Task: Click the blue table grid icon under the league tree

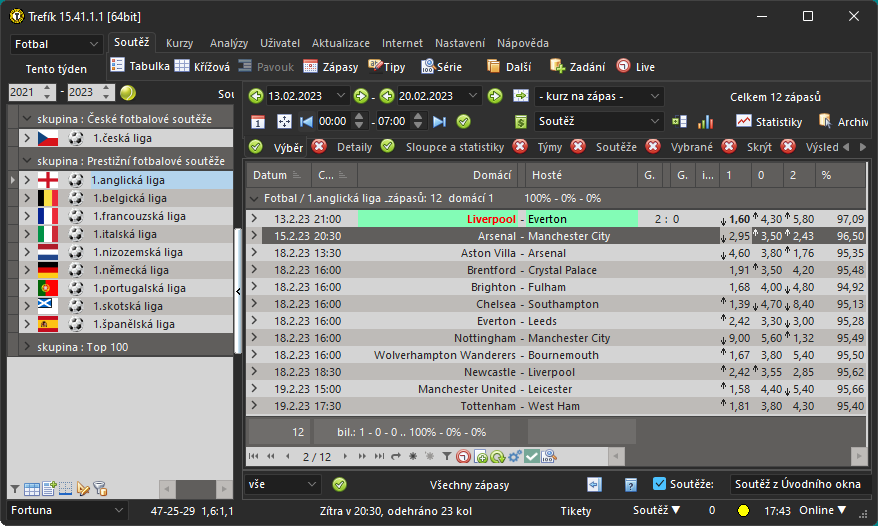Action: coord(32,489)
